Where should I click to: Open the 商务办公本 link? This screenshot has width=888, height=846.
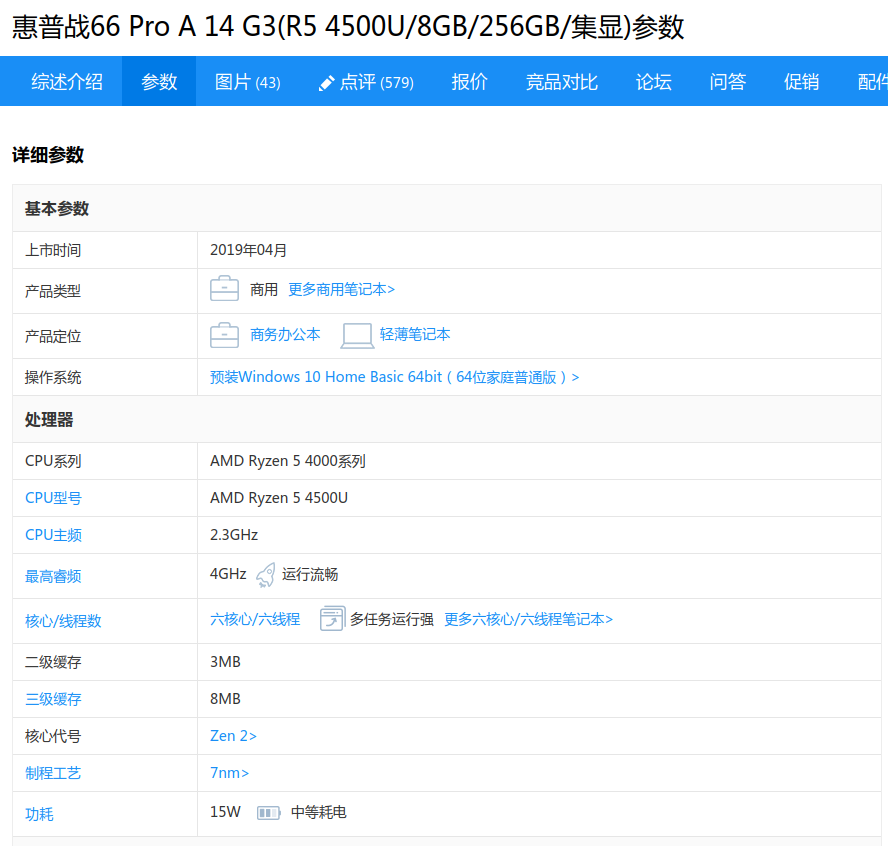click(285, 335)
